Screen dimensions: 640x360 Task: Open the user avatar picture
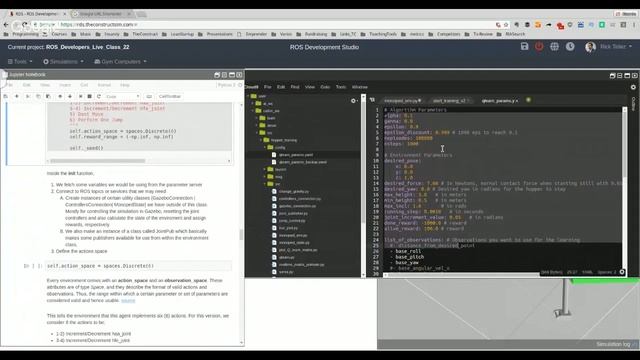[x=590, y=47]
